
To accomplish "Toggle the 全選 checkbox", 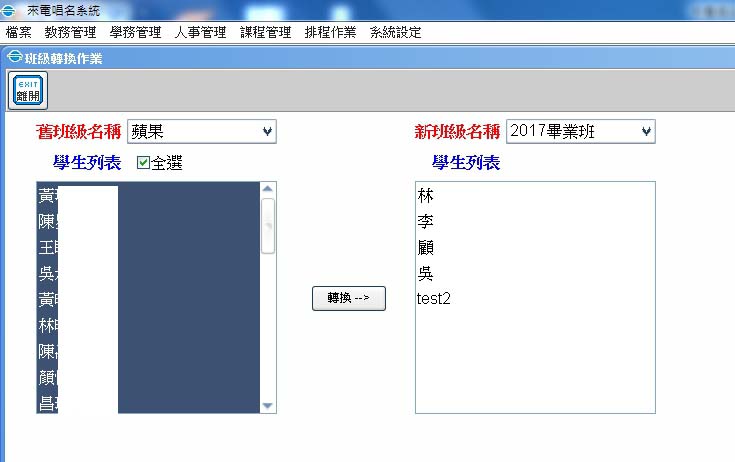I will [x=143, y=163].
